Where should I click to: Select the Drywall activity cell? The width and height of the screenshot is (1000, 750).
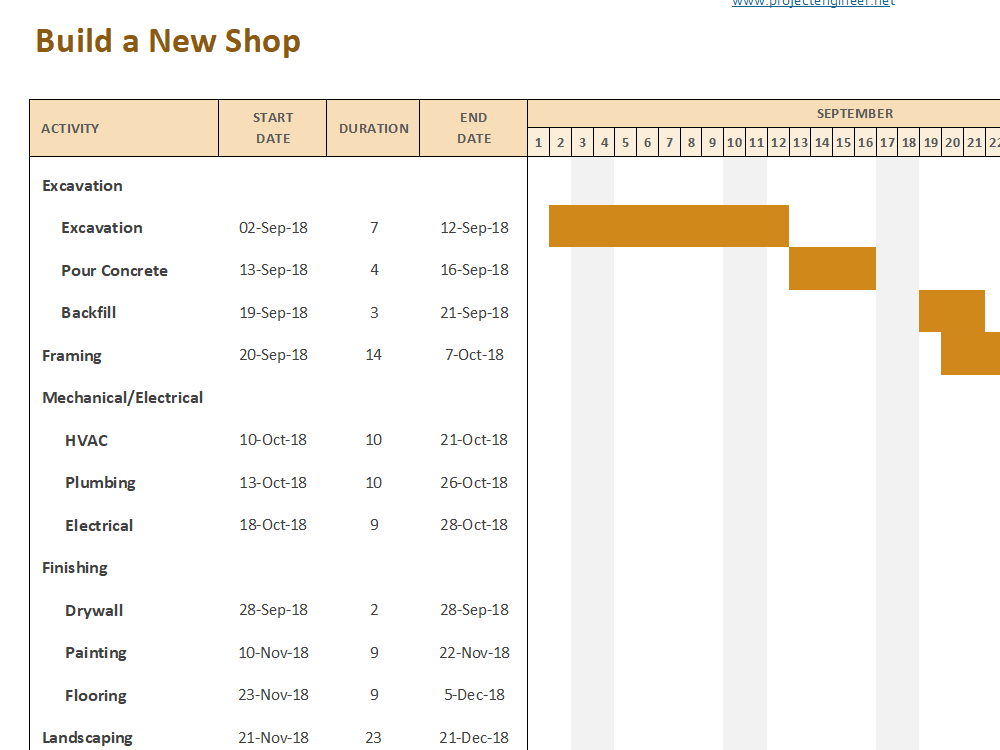coord(94,610)
